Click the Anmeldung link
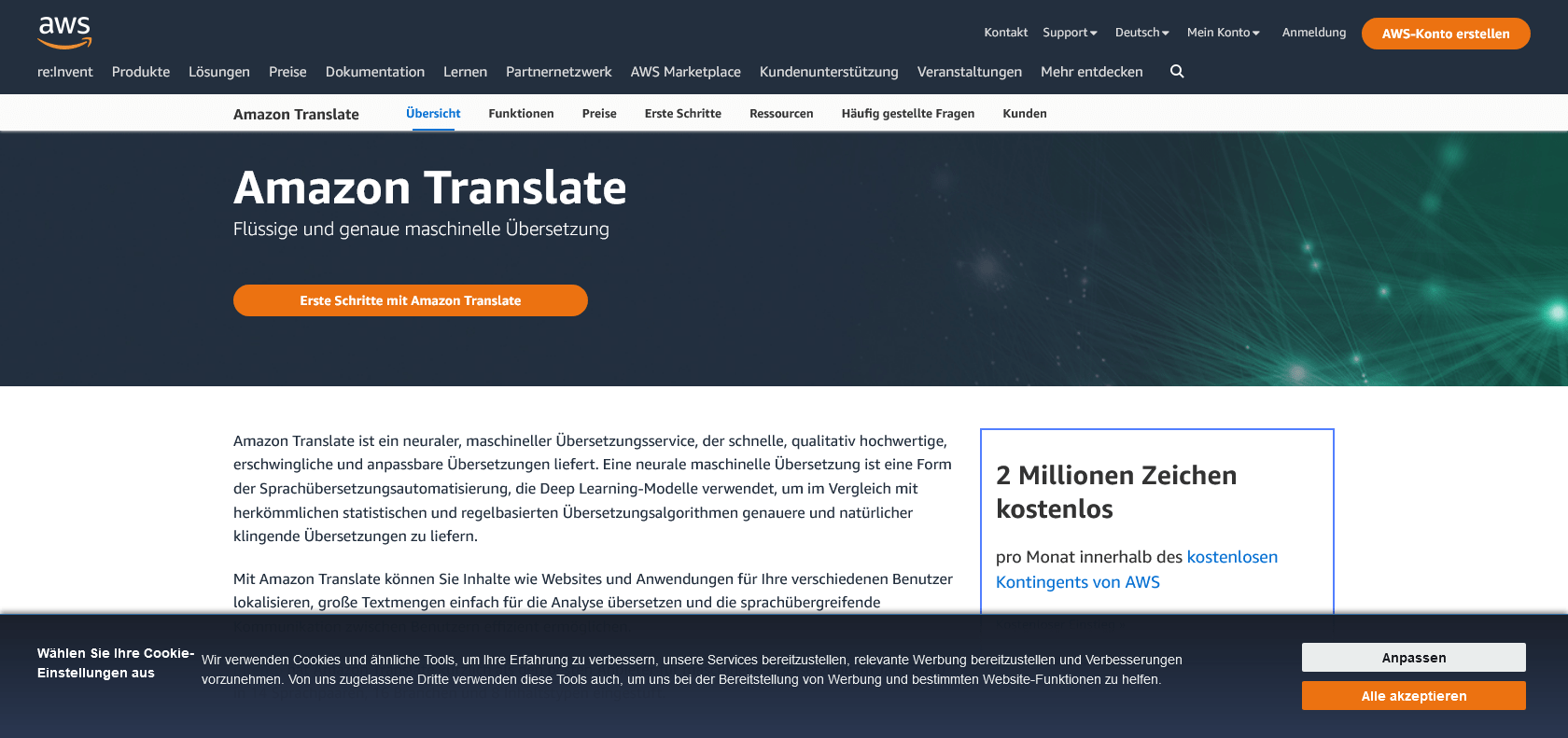 pos(1314,33)
